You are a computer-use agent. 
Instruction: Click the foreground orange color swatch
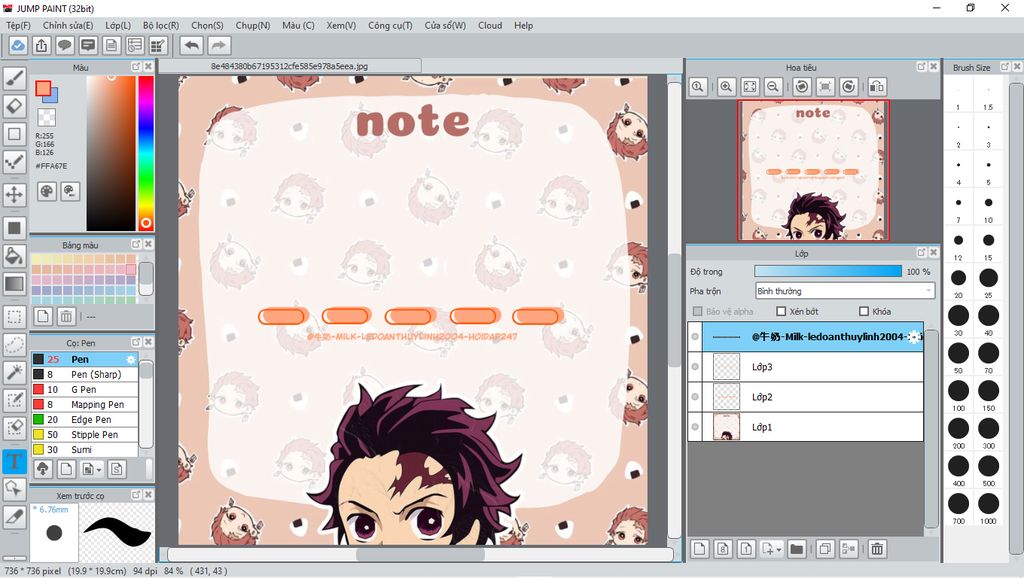click(x=43, y=89)
